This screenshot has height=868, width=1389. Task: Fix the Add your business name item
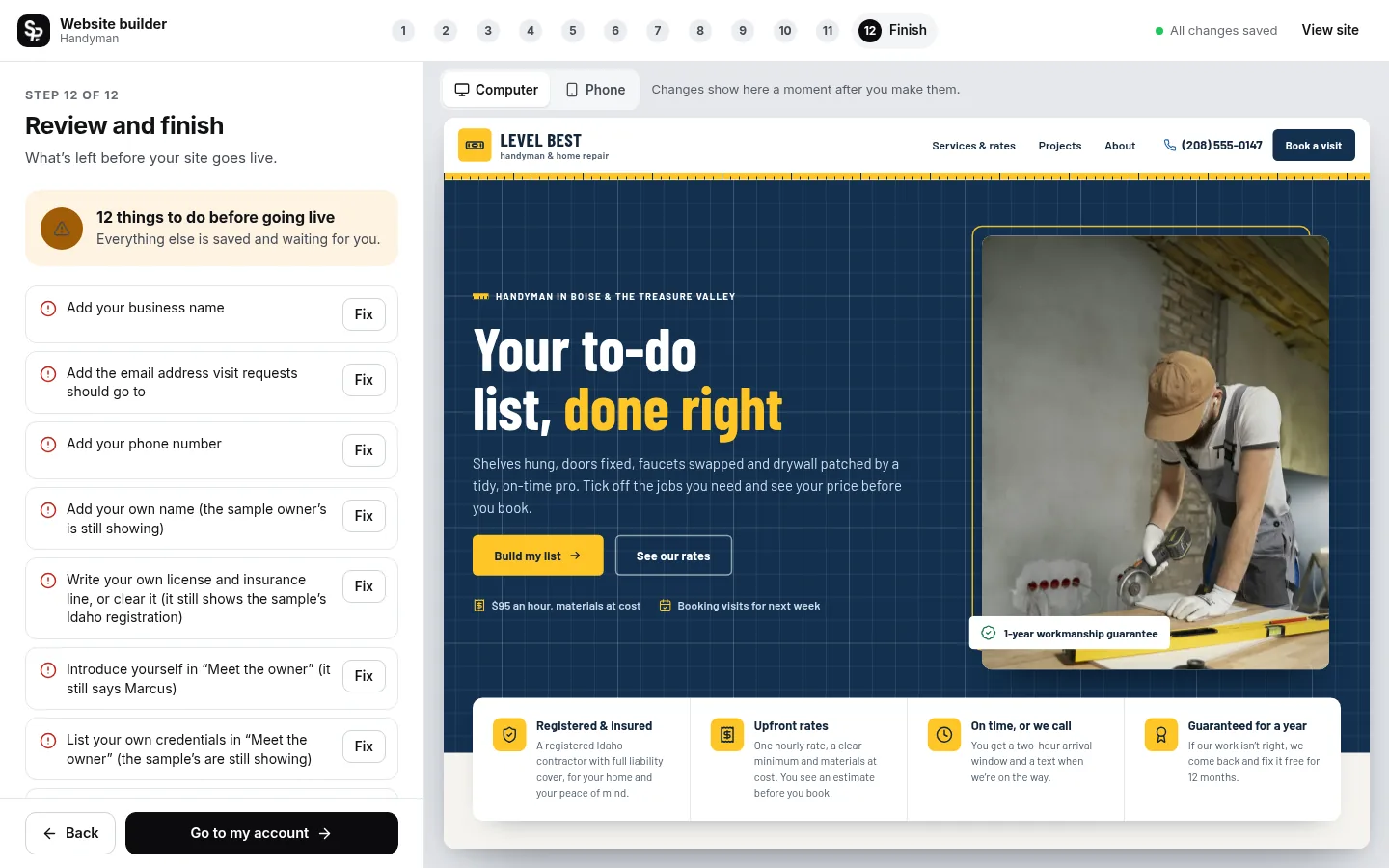[x=364, y=314]
